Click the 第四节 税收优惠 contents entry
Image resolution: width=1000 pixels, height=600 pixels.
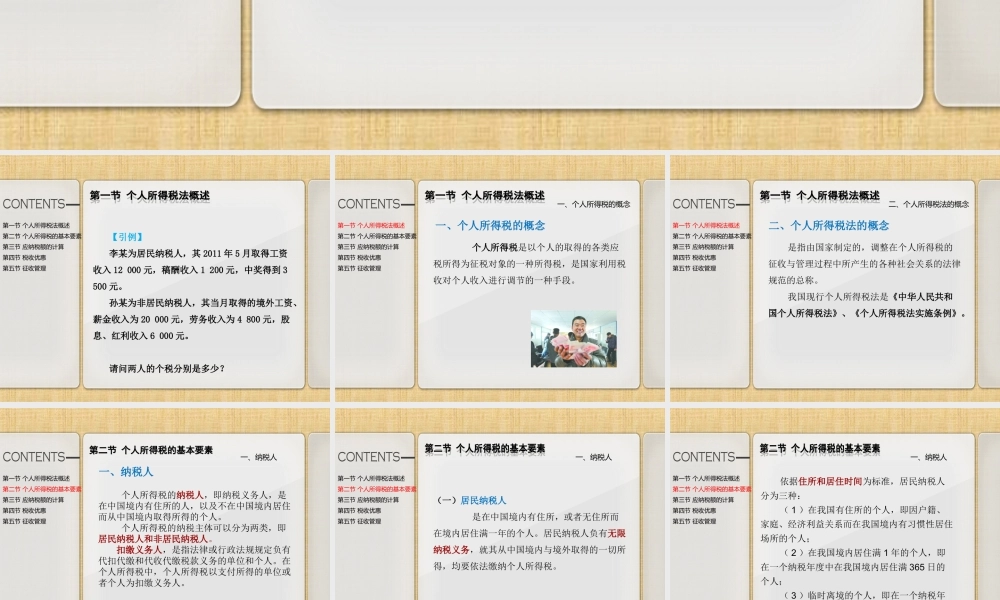coord(28,259)
